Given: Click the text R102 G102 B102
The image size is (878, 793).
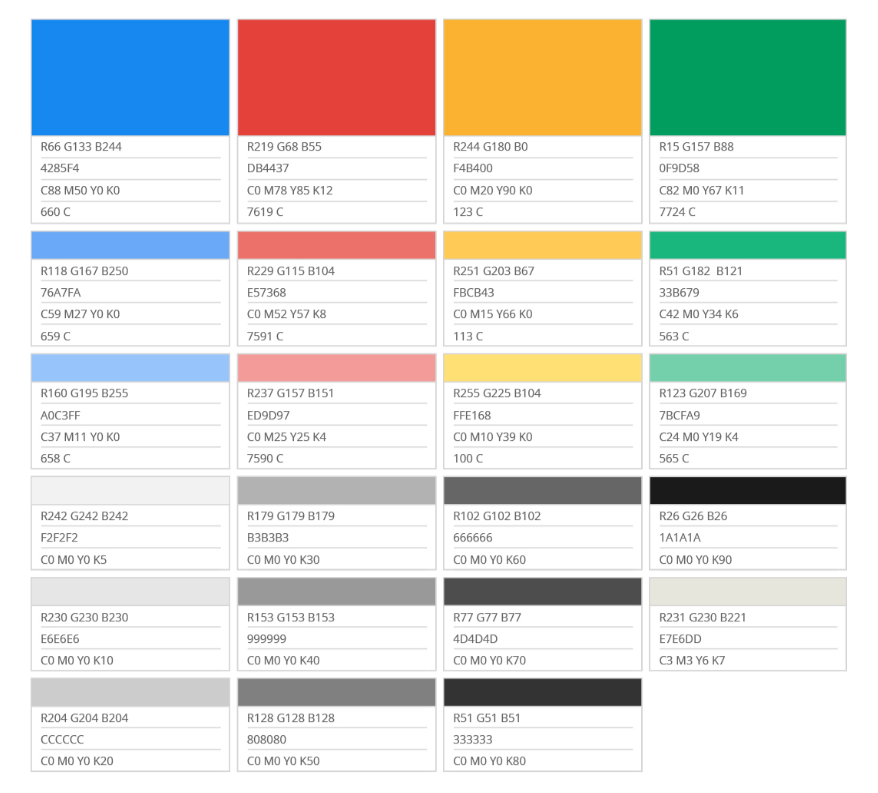Looking at the screenshot, I should (x=497, y=516).
